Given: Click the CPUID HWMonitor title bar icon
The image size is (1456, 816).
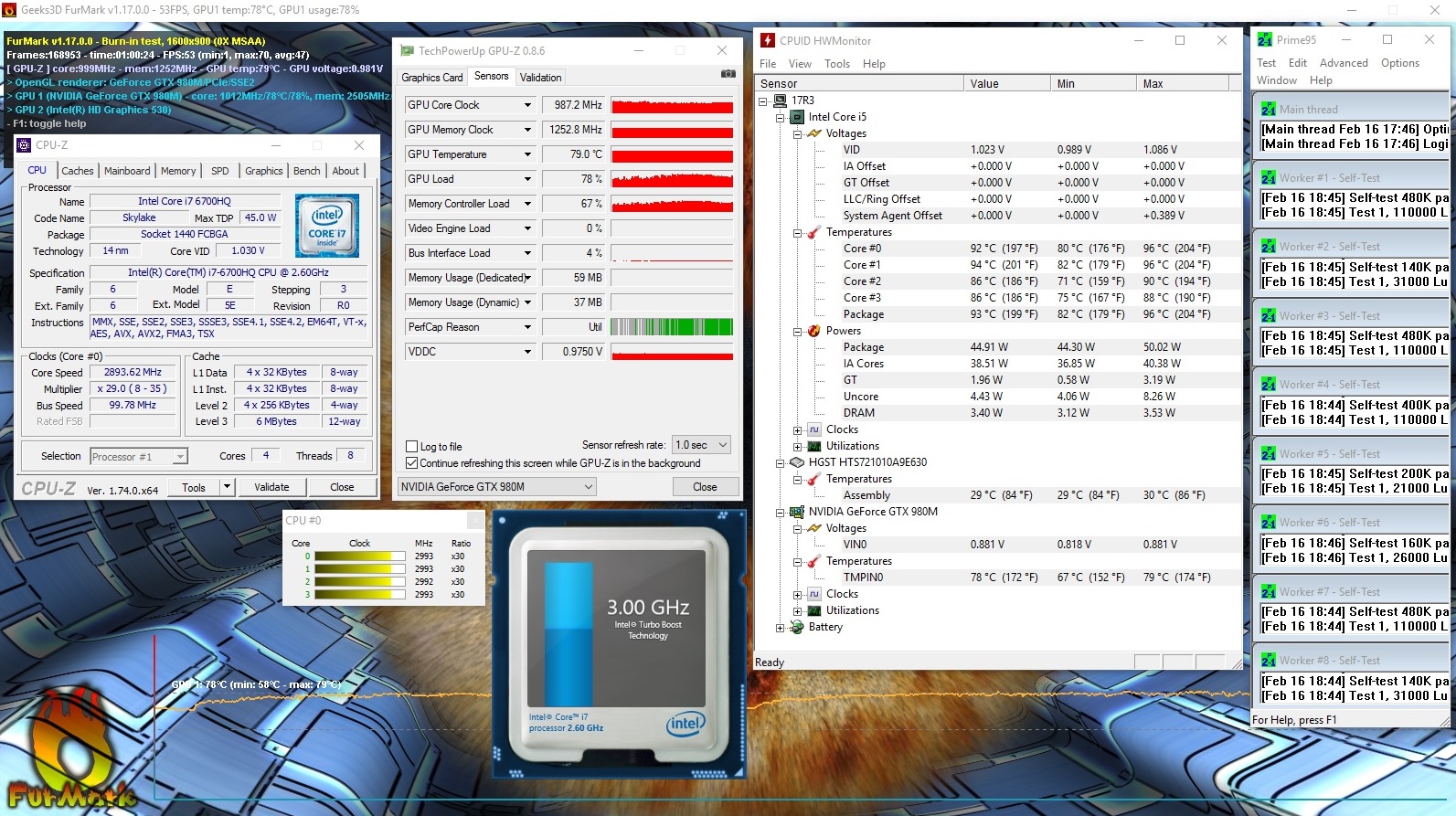Looking at the screenshot, I should point(768,40).
